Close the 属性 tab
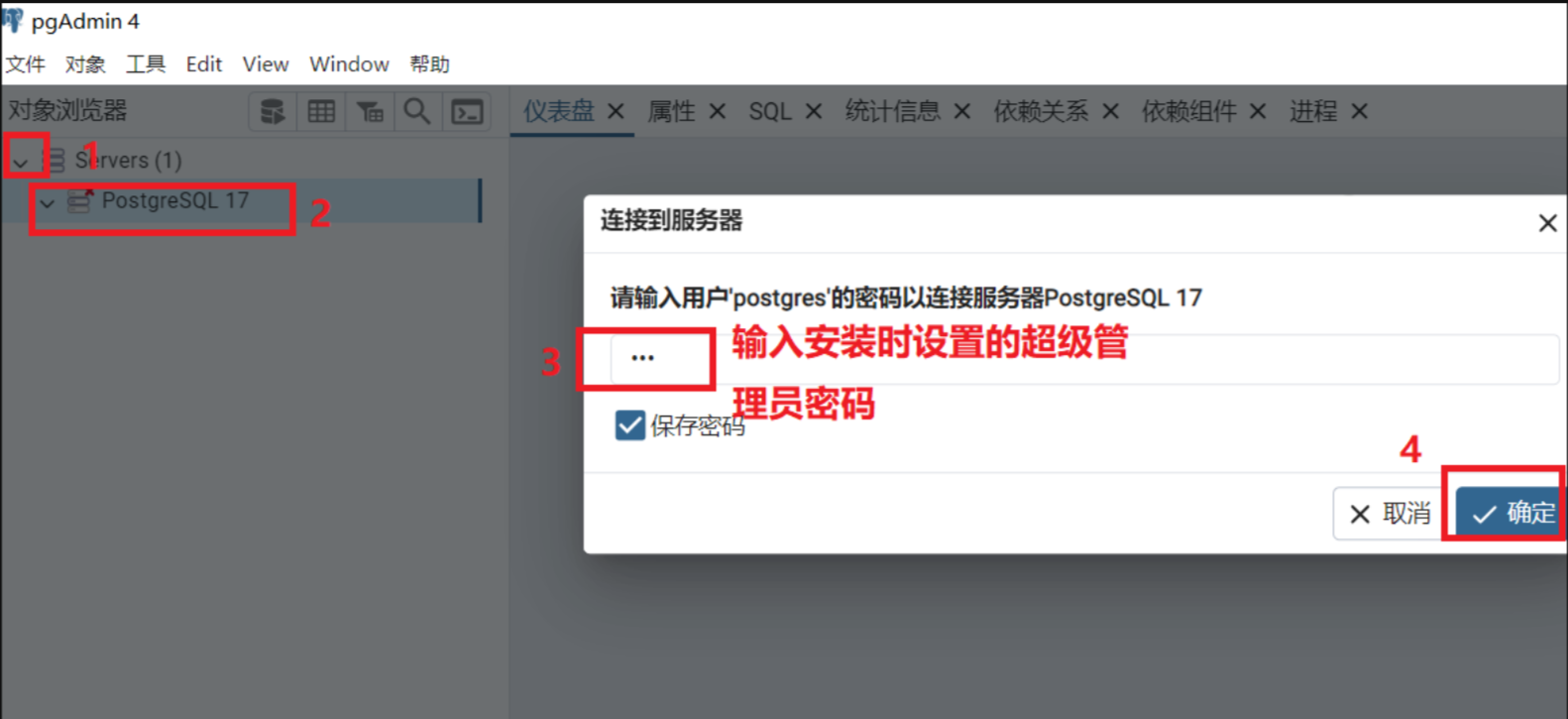Image resolution: width=1568 pixels, height=719 pixels. coord(718,111)
